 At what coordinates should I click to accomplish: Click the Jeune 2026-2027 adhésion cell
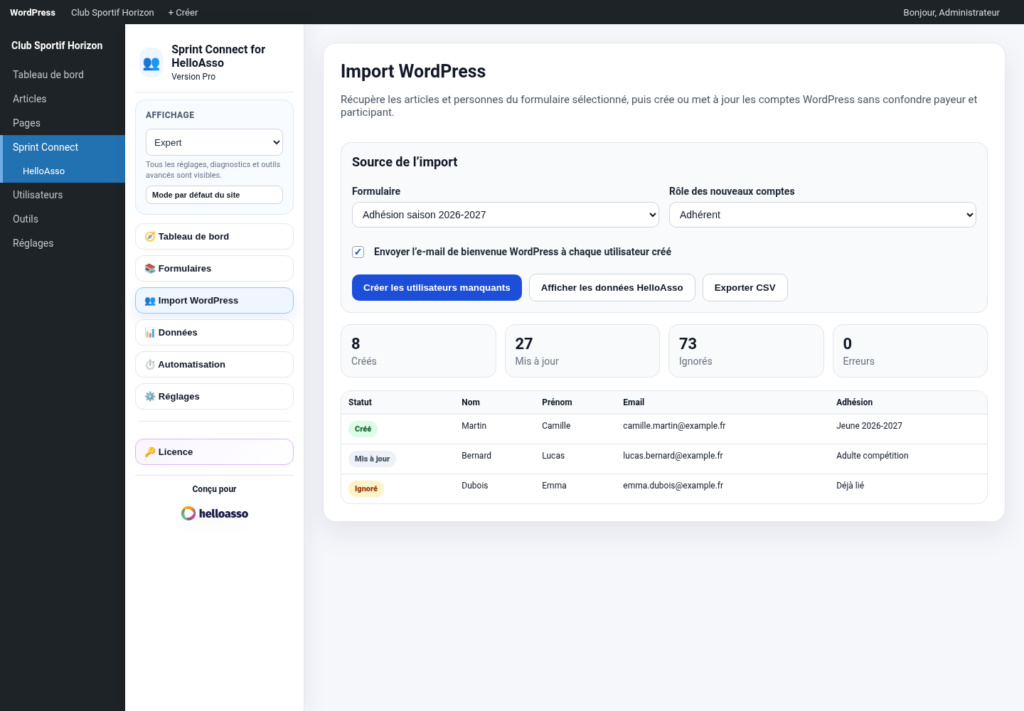(869, 426)
